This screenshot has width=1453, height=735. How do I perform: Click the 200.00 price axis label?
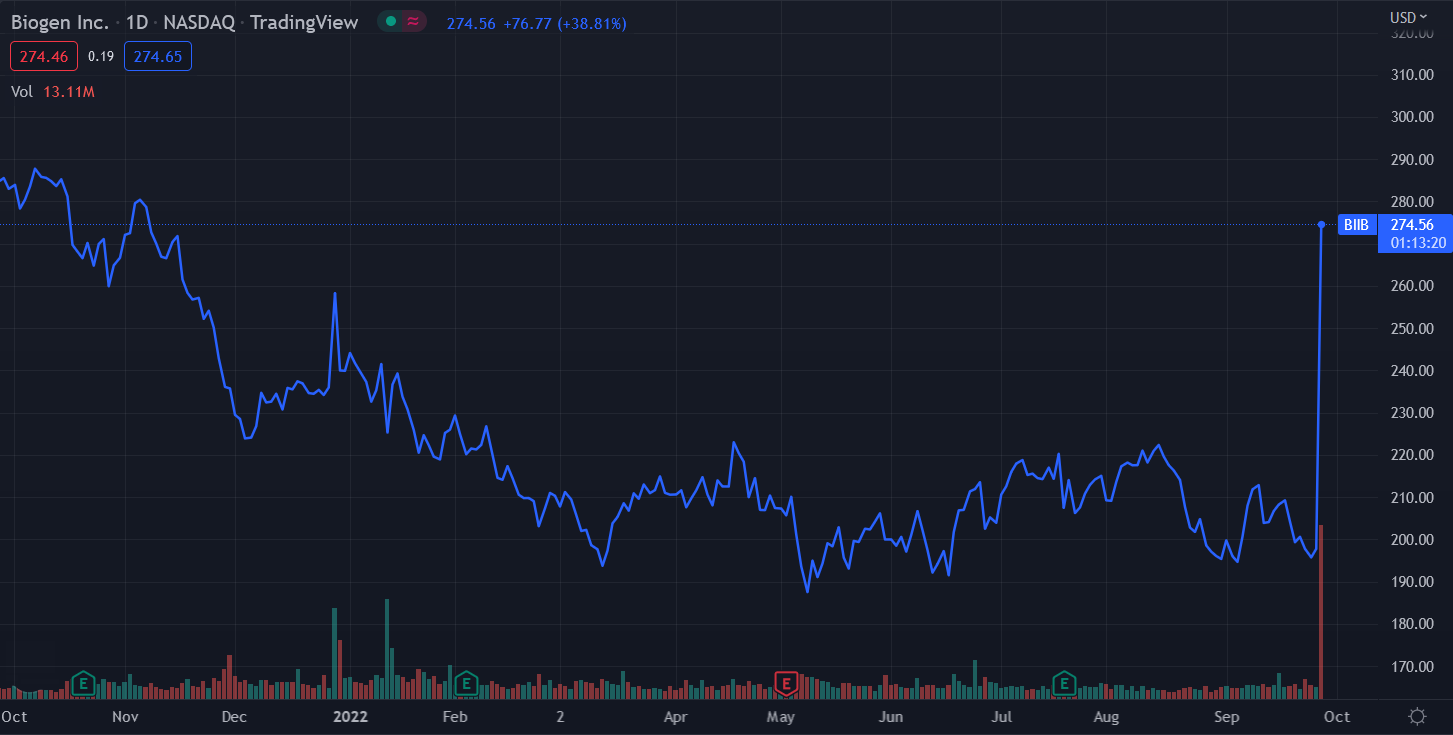point(1412,540)
